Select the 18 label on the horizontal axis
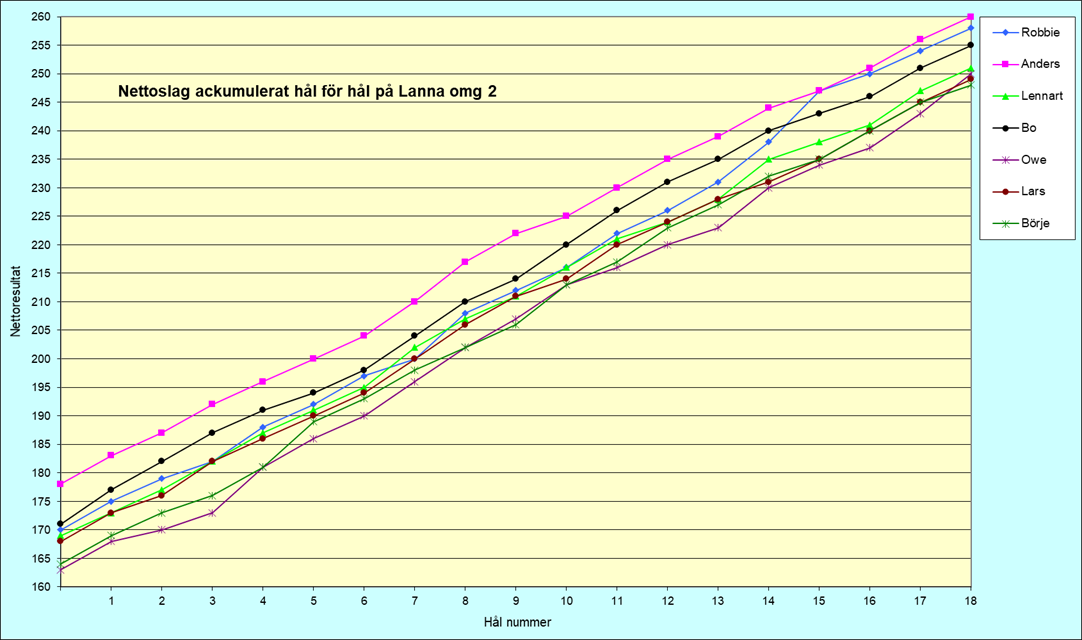Viewport: 1082px width, 640px height. [x=970, y=601]
